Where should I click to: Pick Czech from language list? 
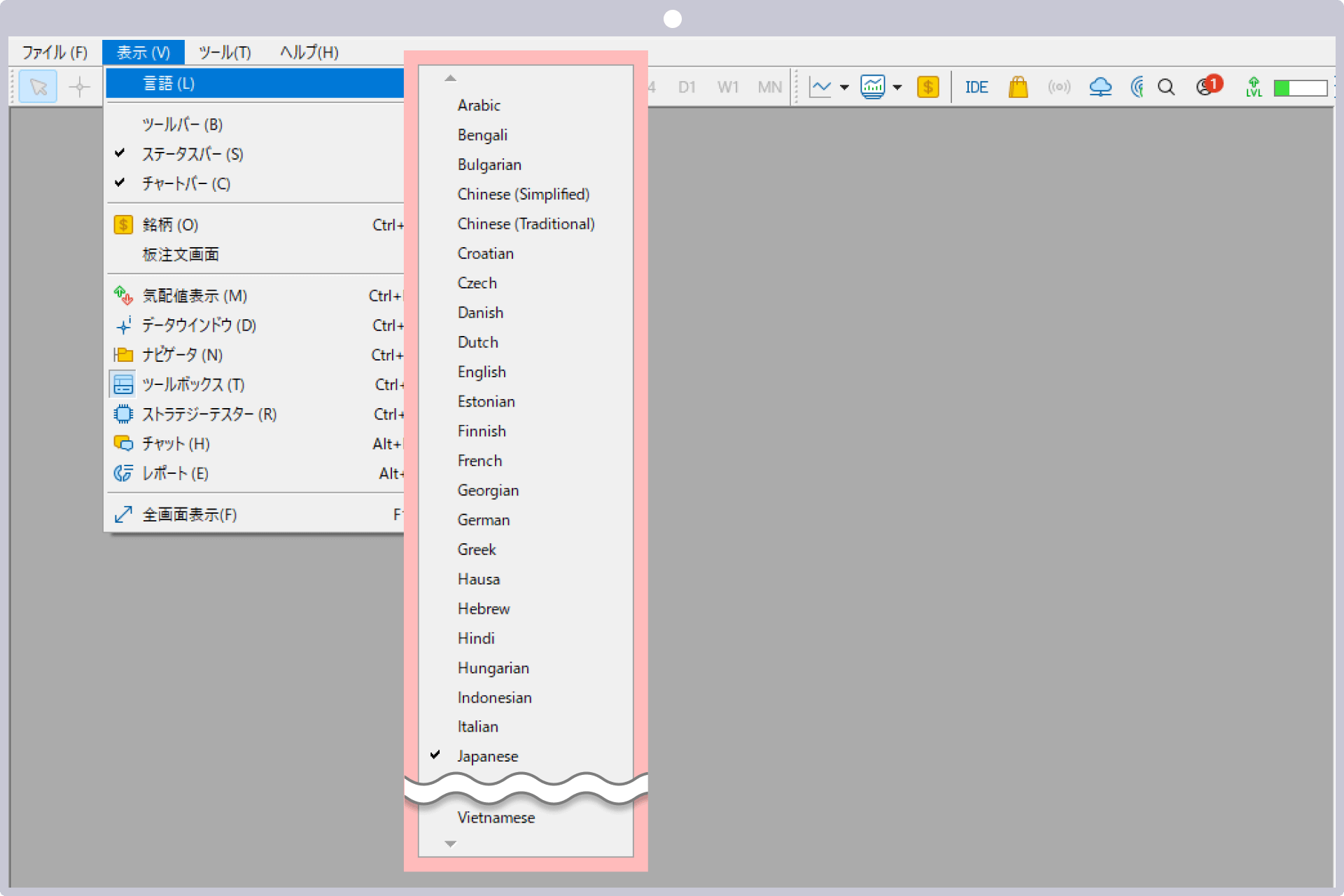tap(526, 283)
